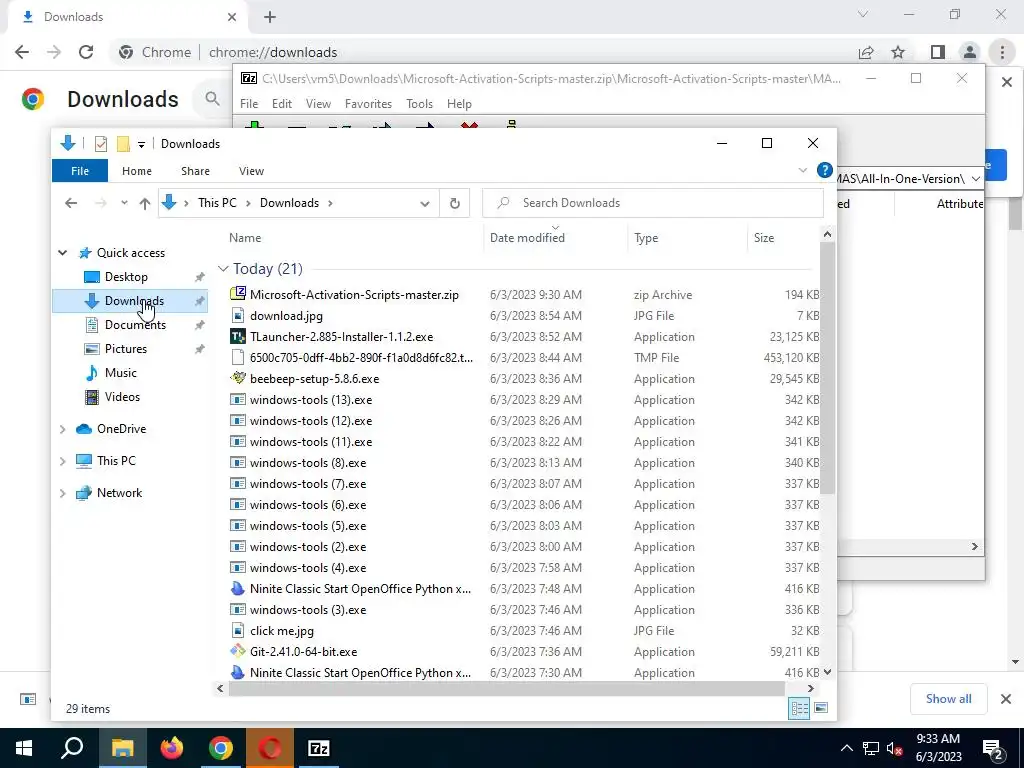The height and width of the screenshot is (768, 1024).
Task: Open 7-Zip Favorites menu
Action: 368,104
